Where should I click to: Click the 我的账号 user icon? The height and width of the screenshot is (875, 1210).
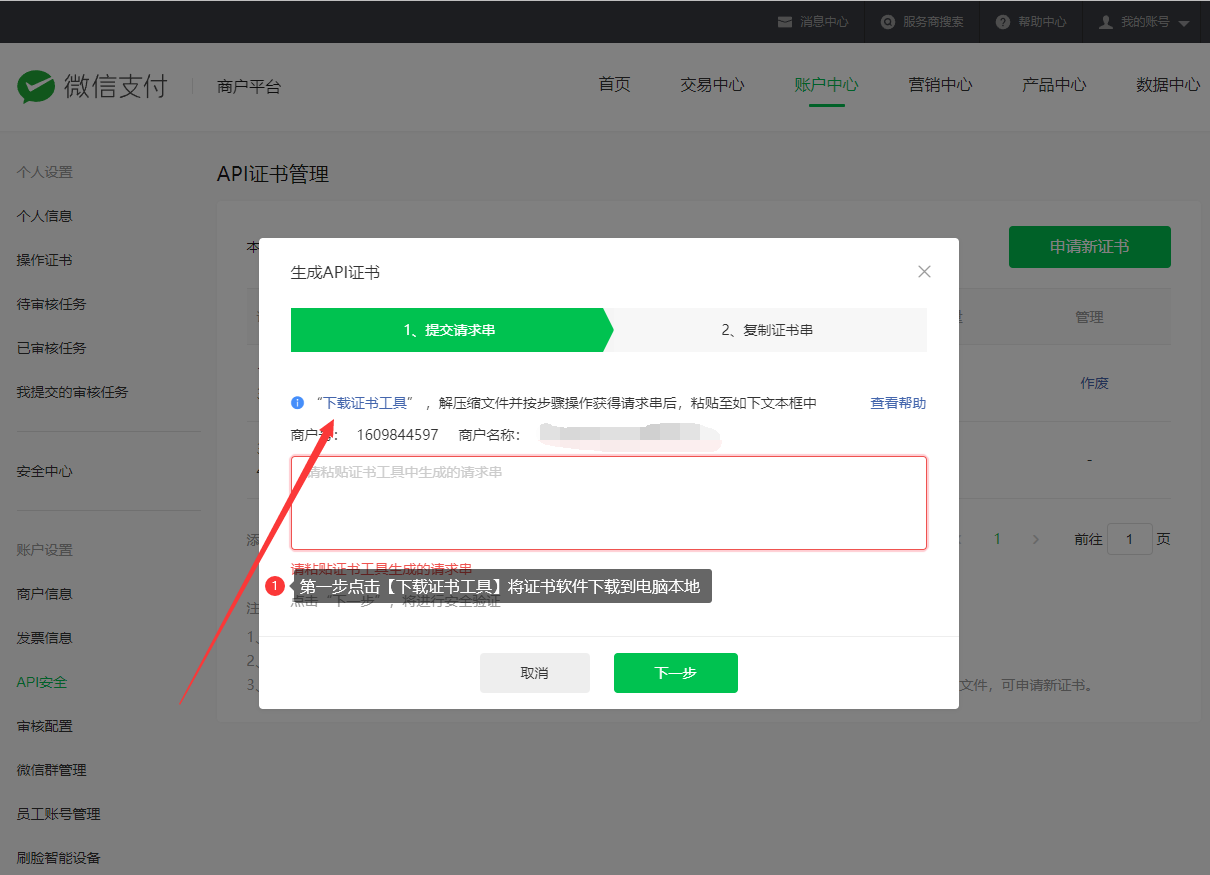pyautogui.click(x=1106, y=21)
